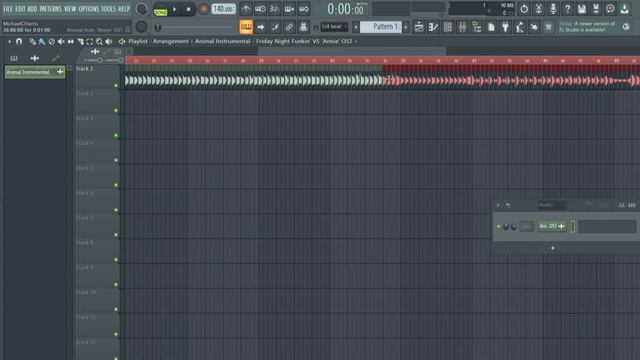Click the pattern options arrow left of Pattern 1
Image resolution: width=640 pixels, height=360 pixels.
(356, 27)
